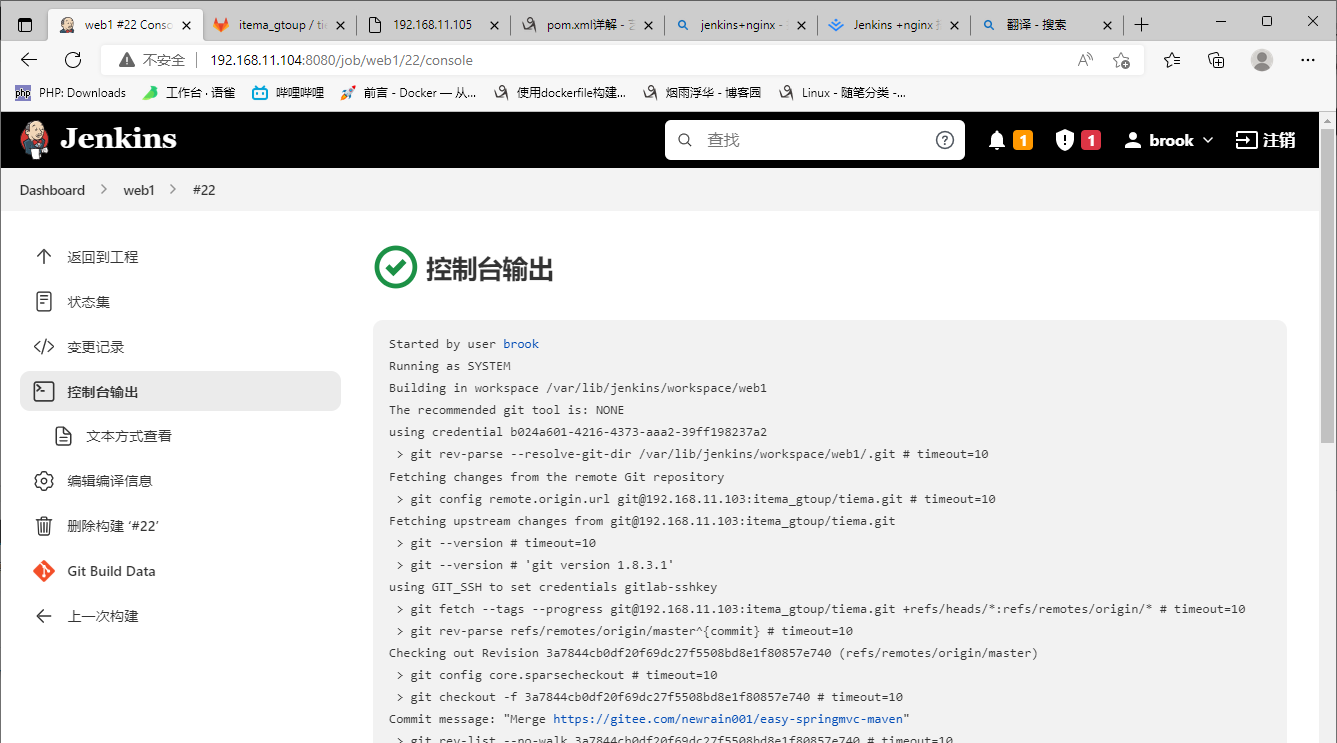Close the web1 #22 Console tab
1337x743 pixels.
[186, 25]
